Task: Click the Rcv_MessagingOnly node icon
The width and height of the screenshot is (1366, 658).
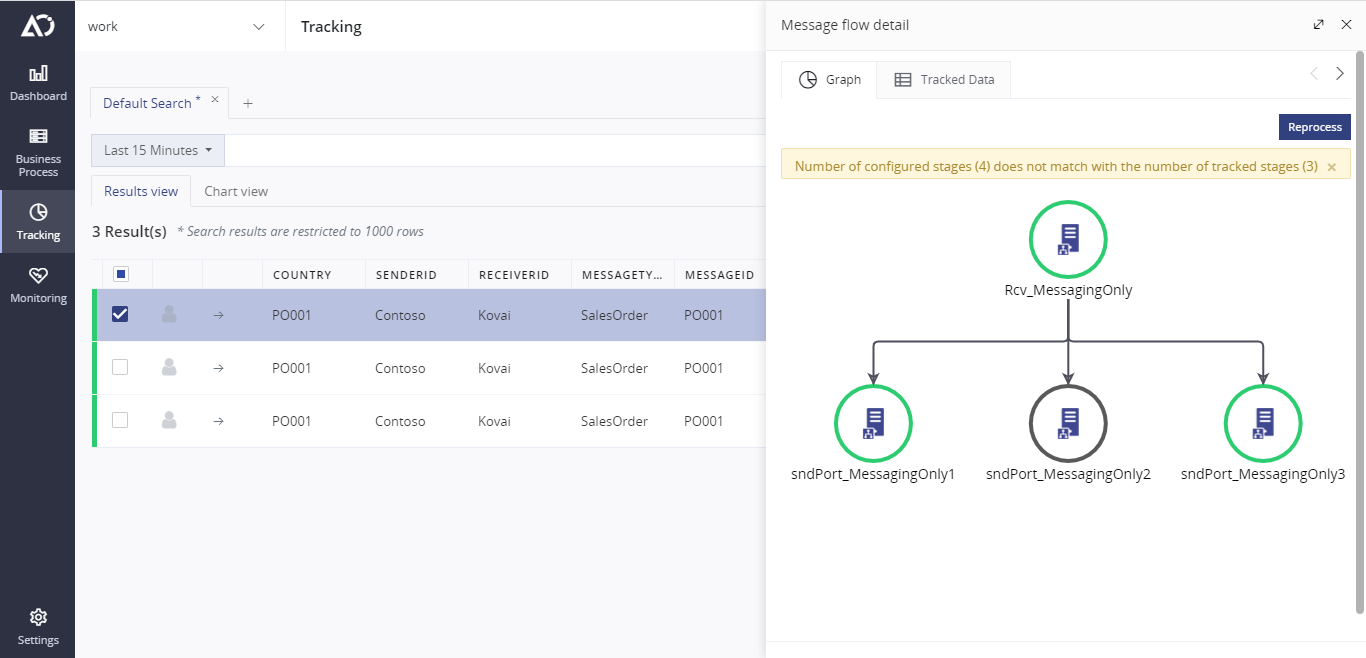Action: [1068, 239]
